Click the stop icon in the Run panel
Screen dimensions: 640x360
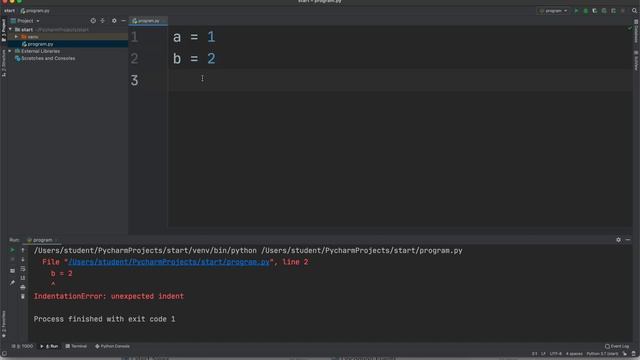12,260
